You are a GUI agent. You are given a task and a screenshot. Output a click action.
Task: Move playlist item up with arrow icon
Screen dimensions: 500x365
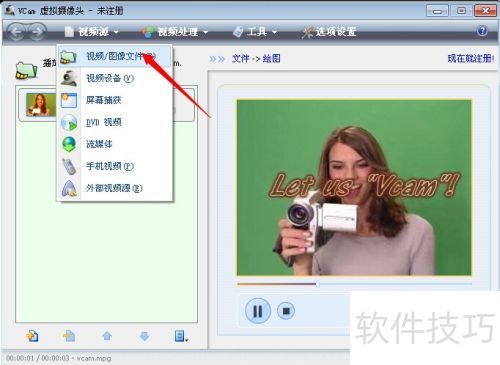pos(107,336)
